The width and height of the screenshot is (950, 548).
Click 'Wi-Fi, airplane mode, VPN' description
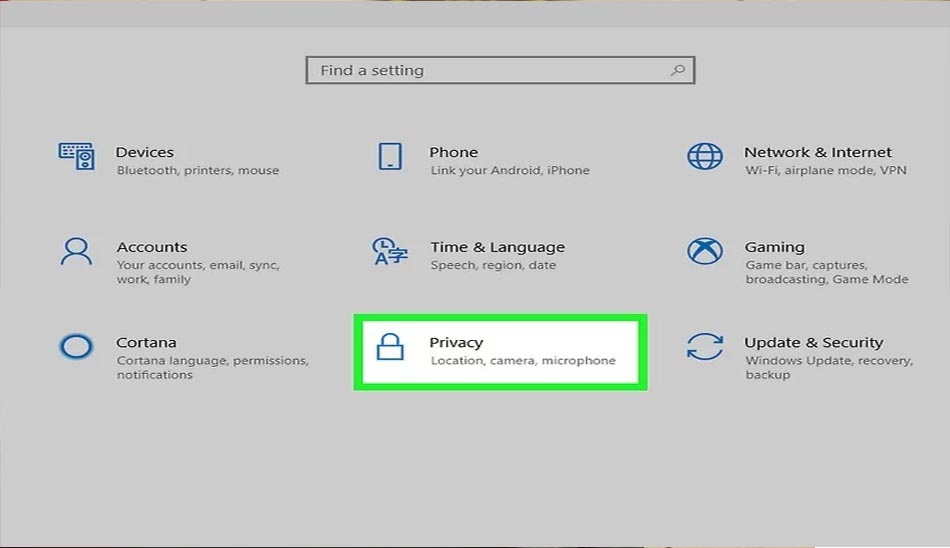[x=826, y=170]
